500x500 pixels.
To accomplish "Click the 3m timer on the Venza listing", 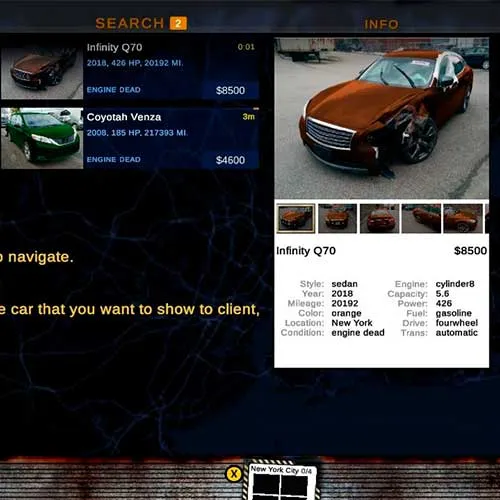I will click(248, 117).
